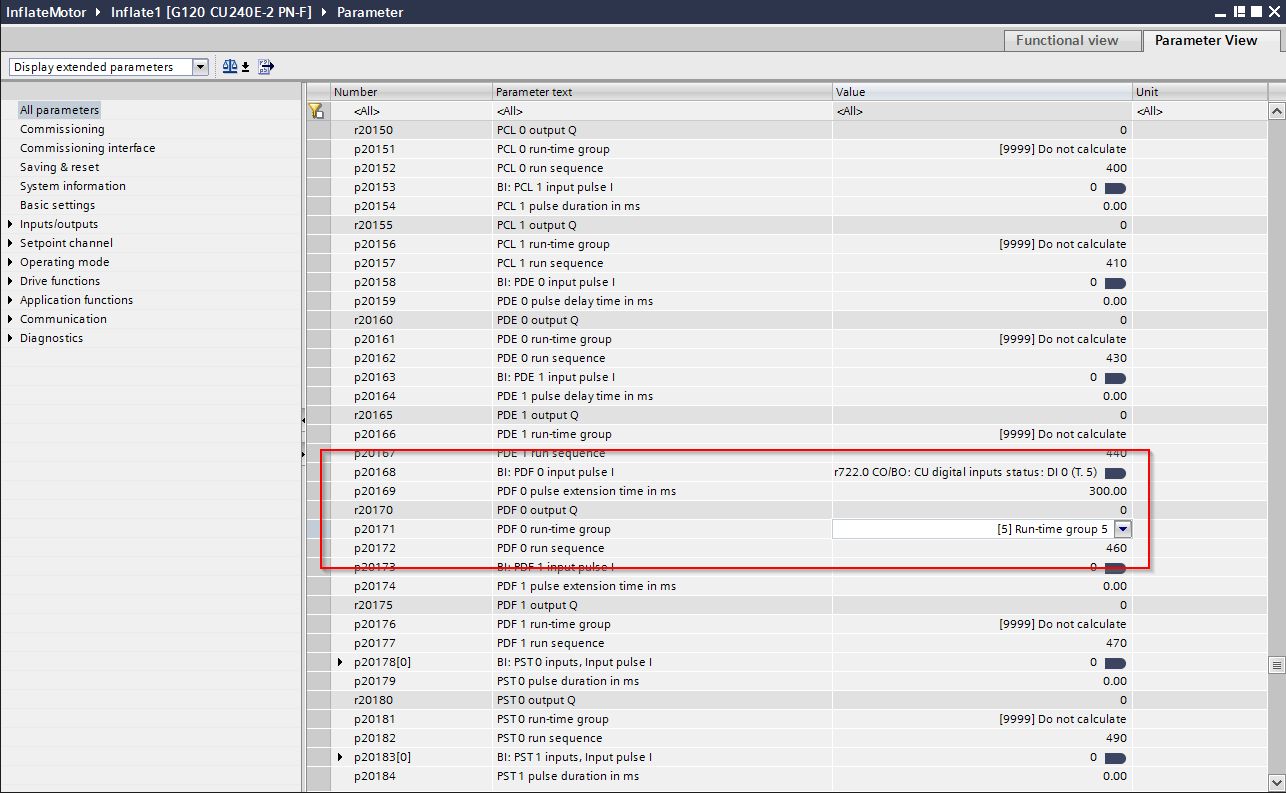Screen dimensions: 1286x793
Task: Open the p20171 run-time group dropdown arrow
Action: tap(1123, 529)
